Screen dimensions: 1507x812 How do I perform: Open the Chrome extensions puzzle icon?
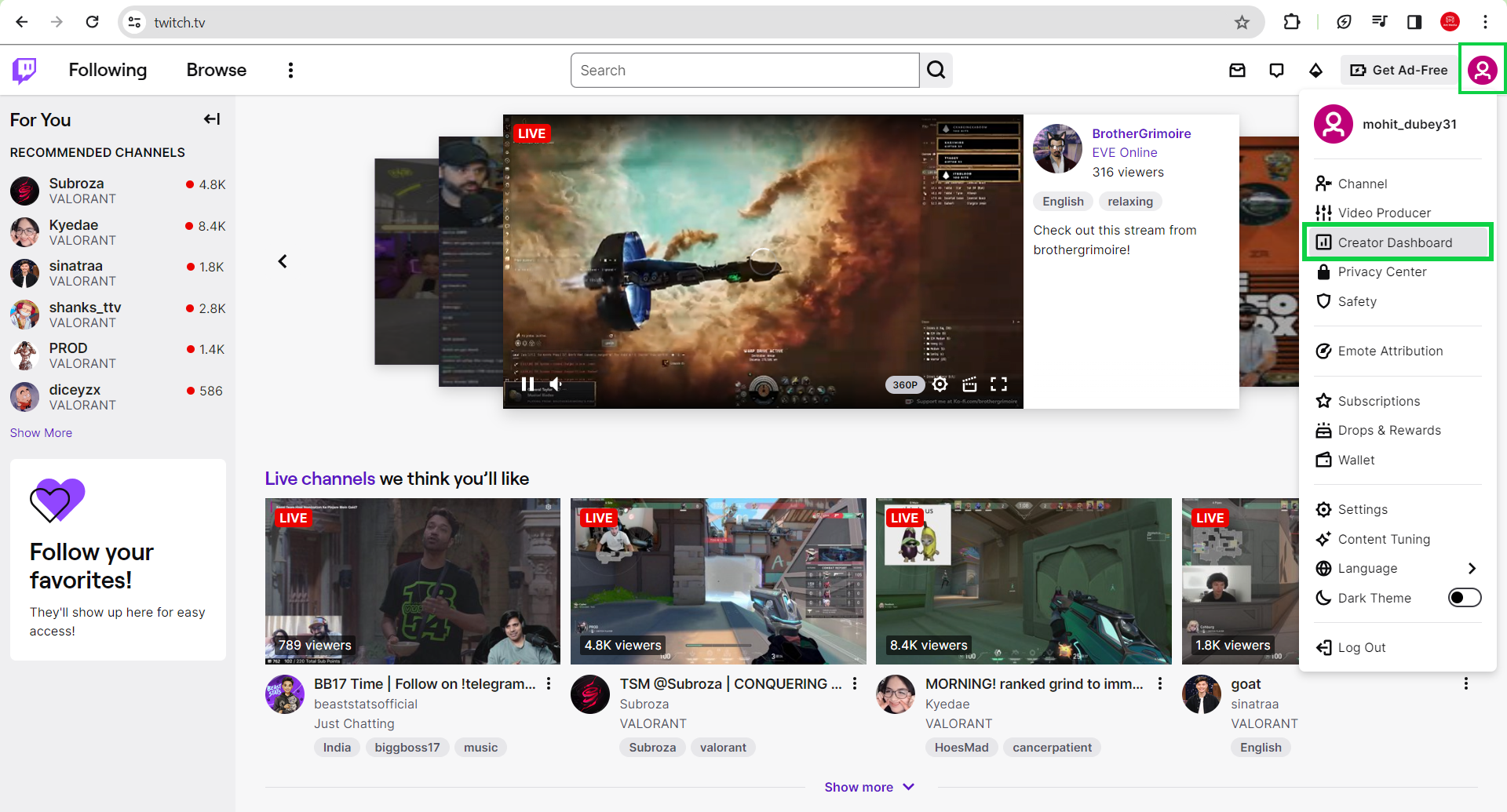pos(1292,22)
